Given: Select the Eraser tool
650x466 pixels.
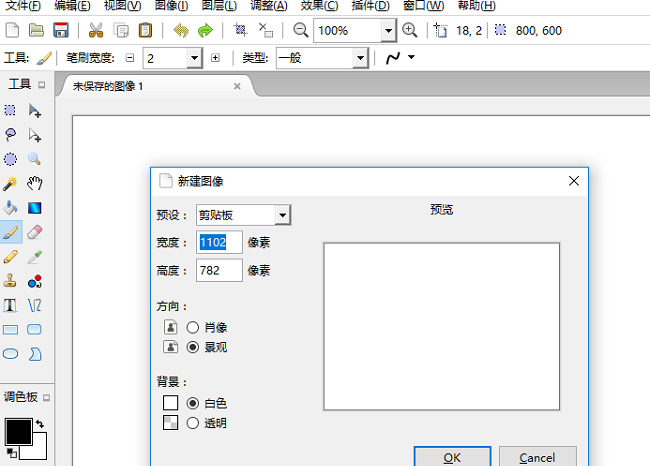Looking at the screenshot, I should coord(34,232).
